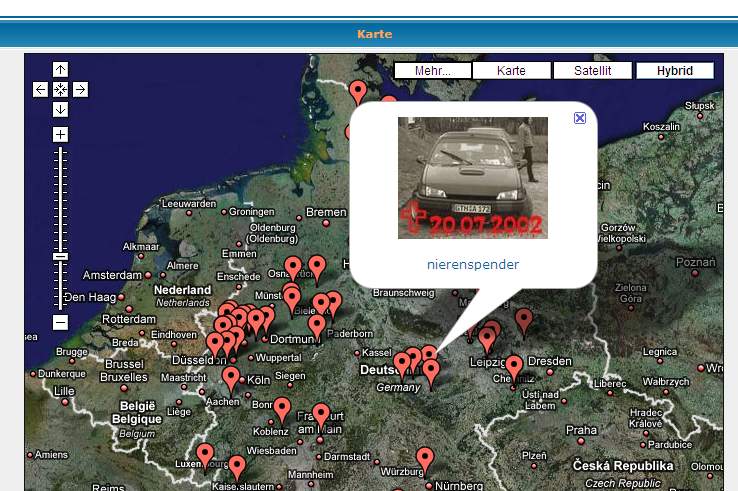Zoom in with the plus button
The width and height of the screenshot is (738, 491).
tap(60, 134)
